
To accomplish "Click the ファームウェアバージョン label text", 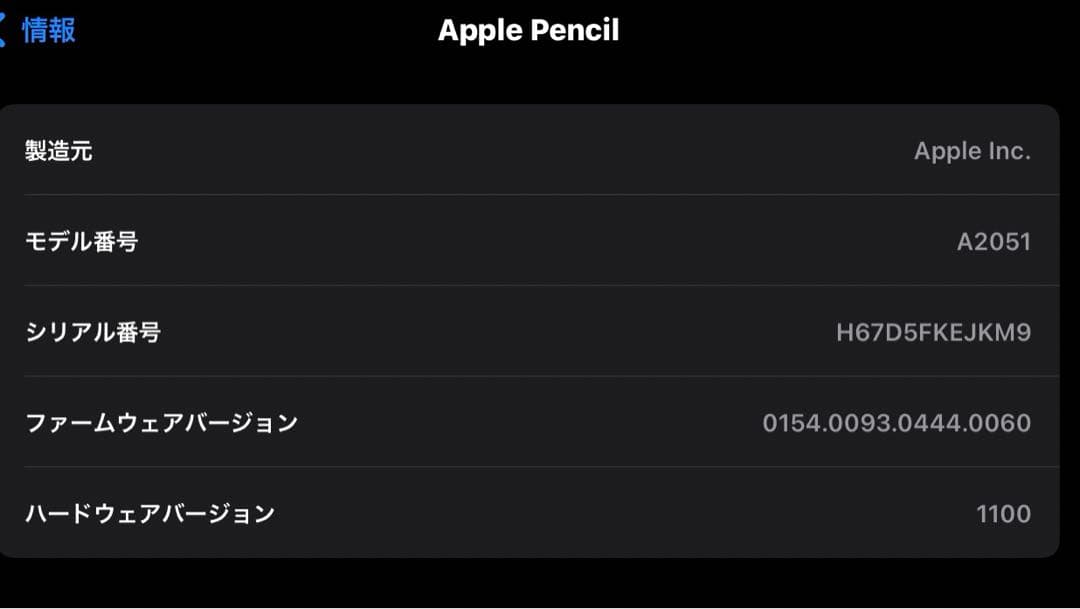I will [x=160, y=423].
